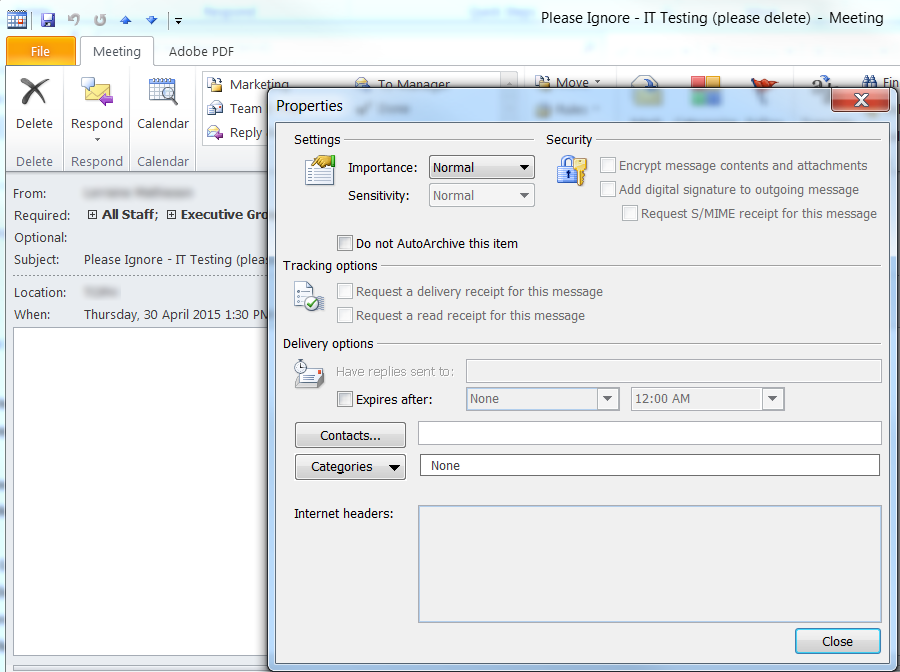
Task: Toggle Do not AutoArchive this item
Action: 345,243
